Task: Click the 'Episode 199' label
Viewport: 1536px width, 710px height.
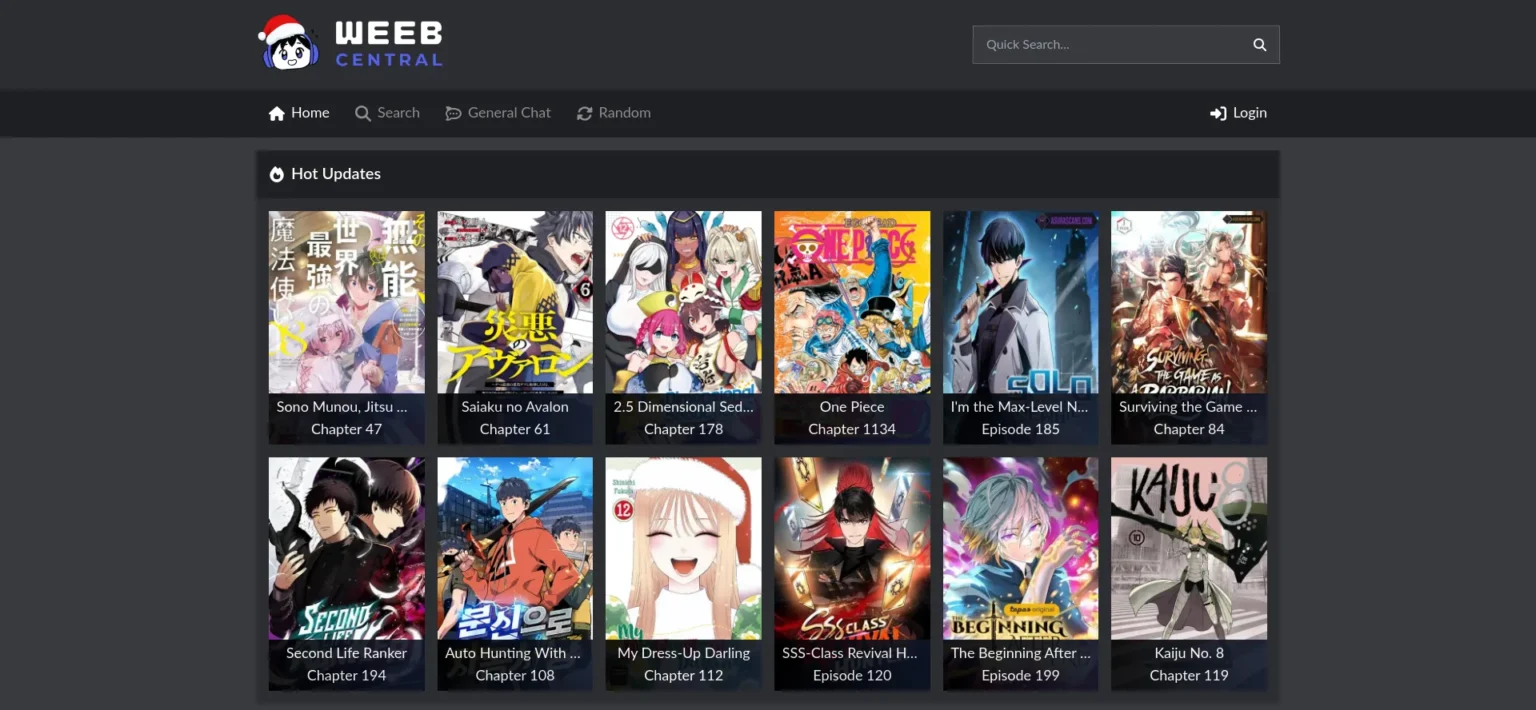Action: point(1021,675)
